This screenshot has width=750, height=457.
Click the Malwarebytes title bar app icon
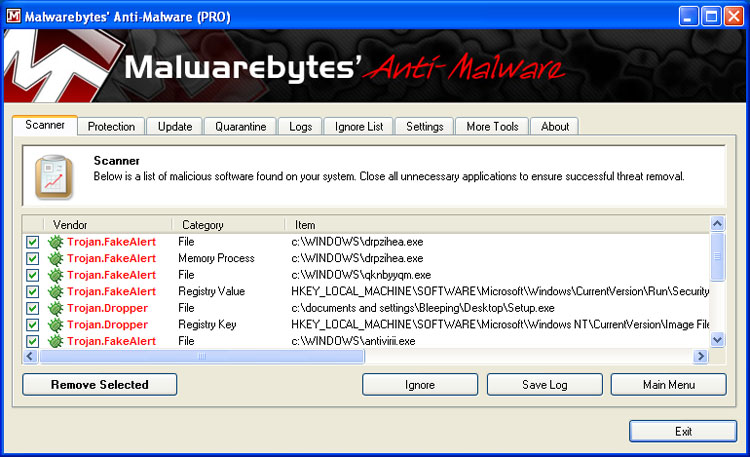[13, 16]
